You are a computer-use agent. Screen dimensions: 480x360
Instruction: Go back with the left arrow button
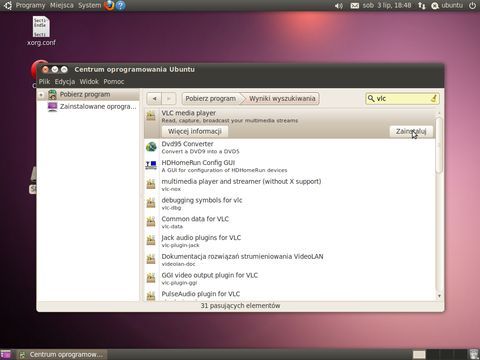click(x=154, y=99)
